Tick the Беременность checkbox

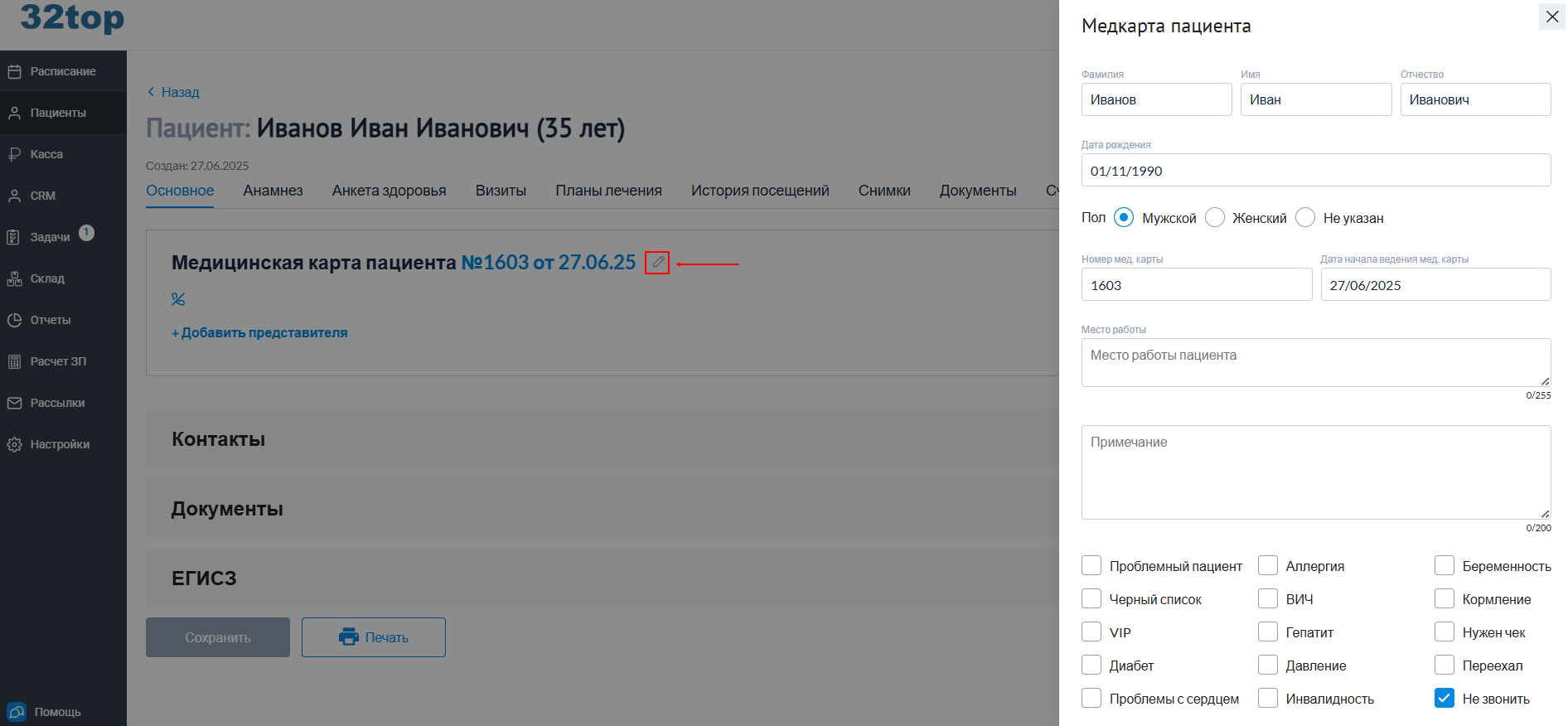pyautogui.click(x=1445, y=565)
